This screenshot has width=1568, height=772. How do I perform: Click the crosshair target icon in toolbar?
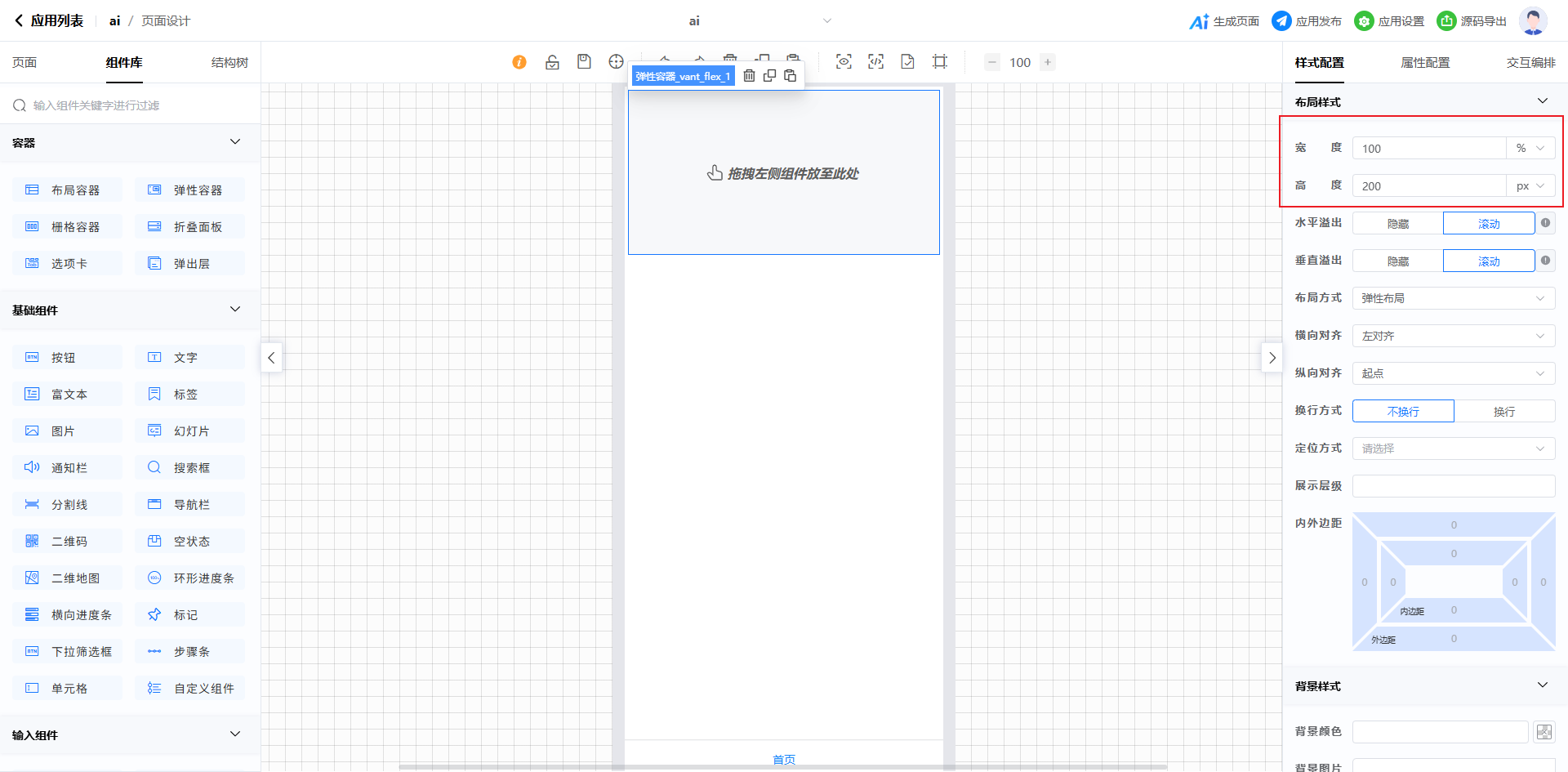[x=616, y=62]
